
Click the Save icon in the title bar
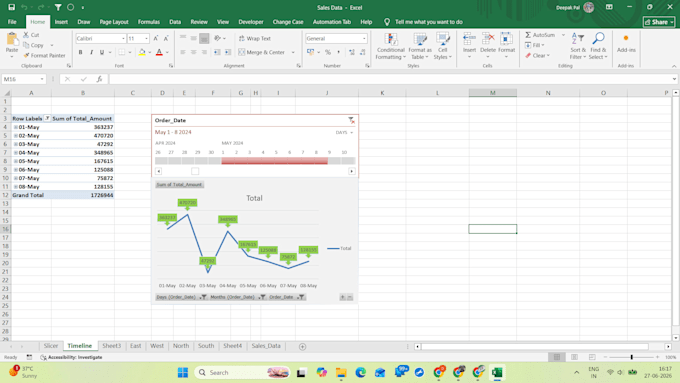pos(12,7)
